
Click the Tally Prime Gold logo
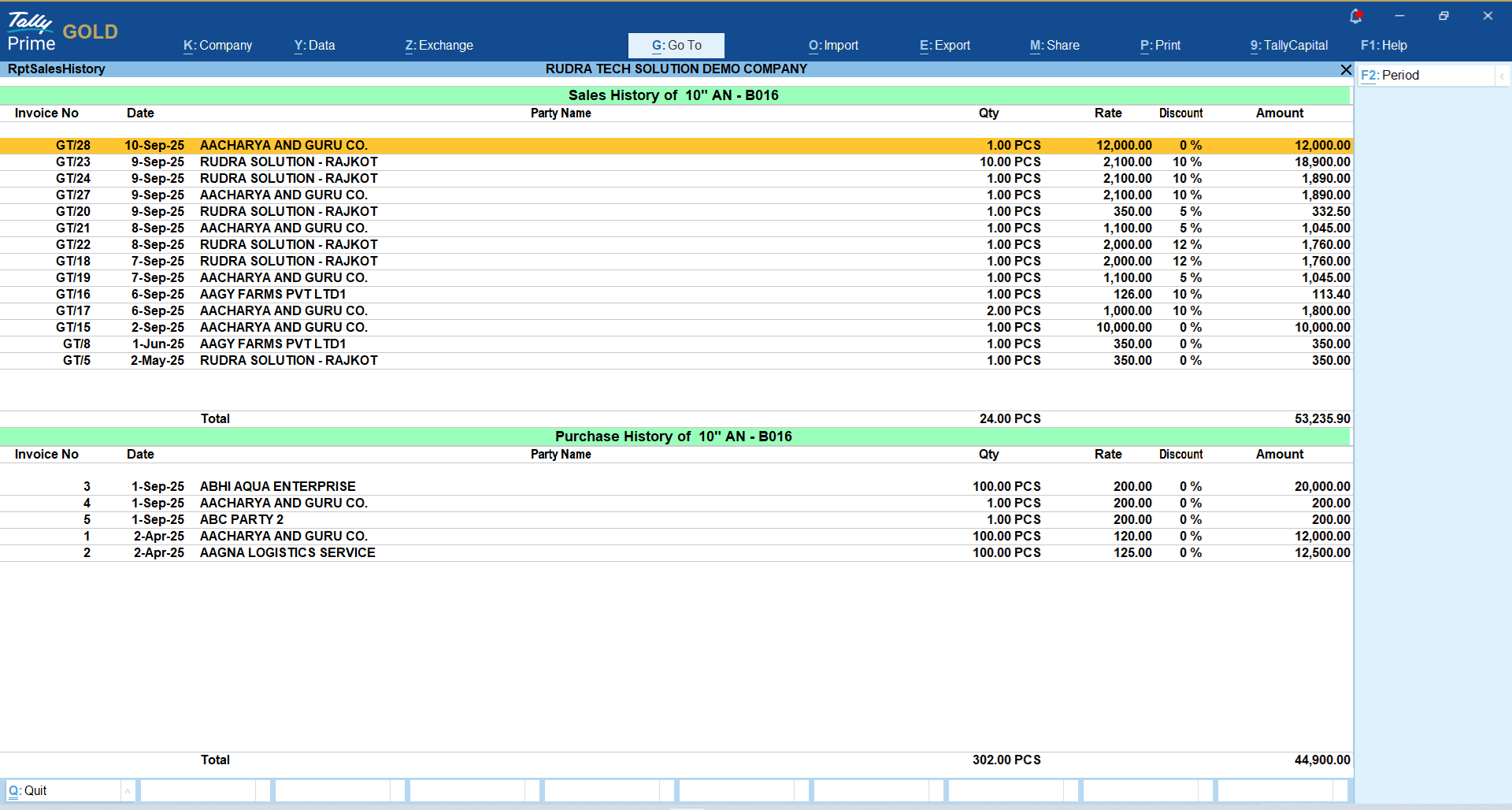[x=62, y=32]
